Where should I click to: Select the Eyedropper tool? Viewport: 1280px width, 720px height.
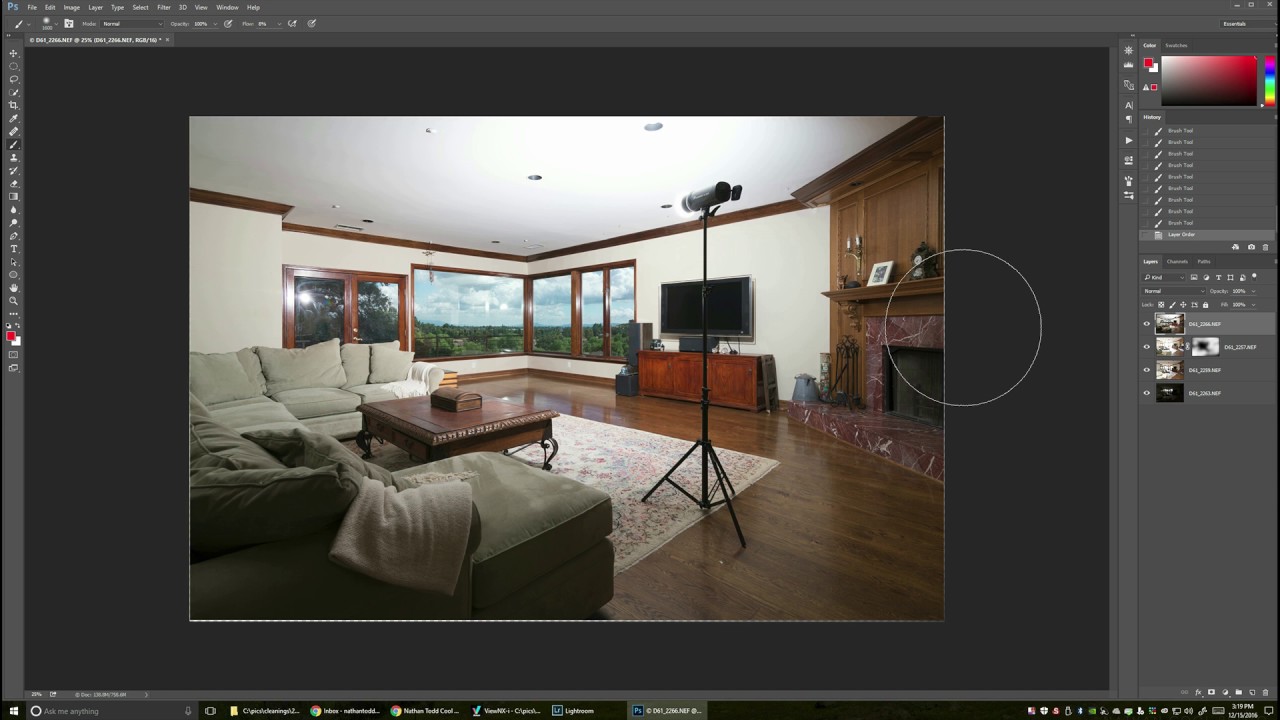[x=13, y=118]
